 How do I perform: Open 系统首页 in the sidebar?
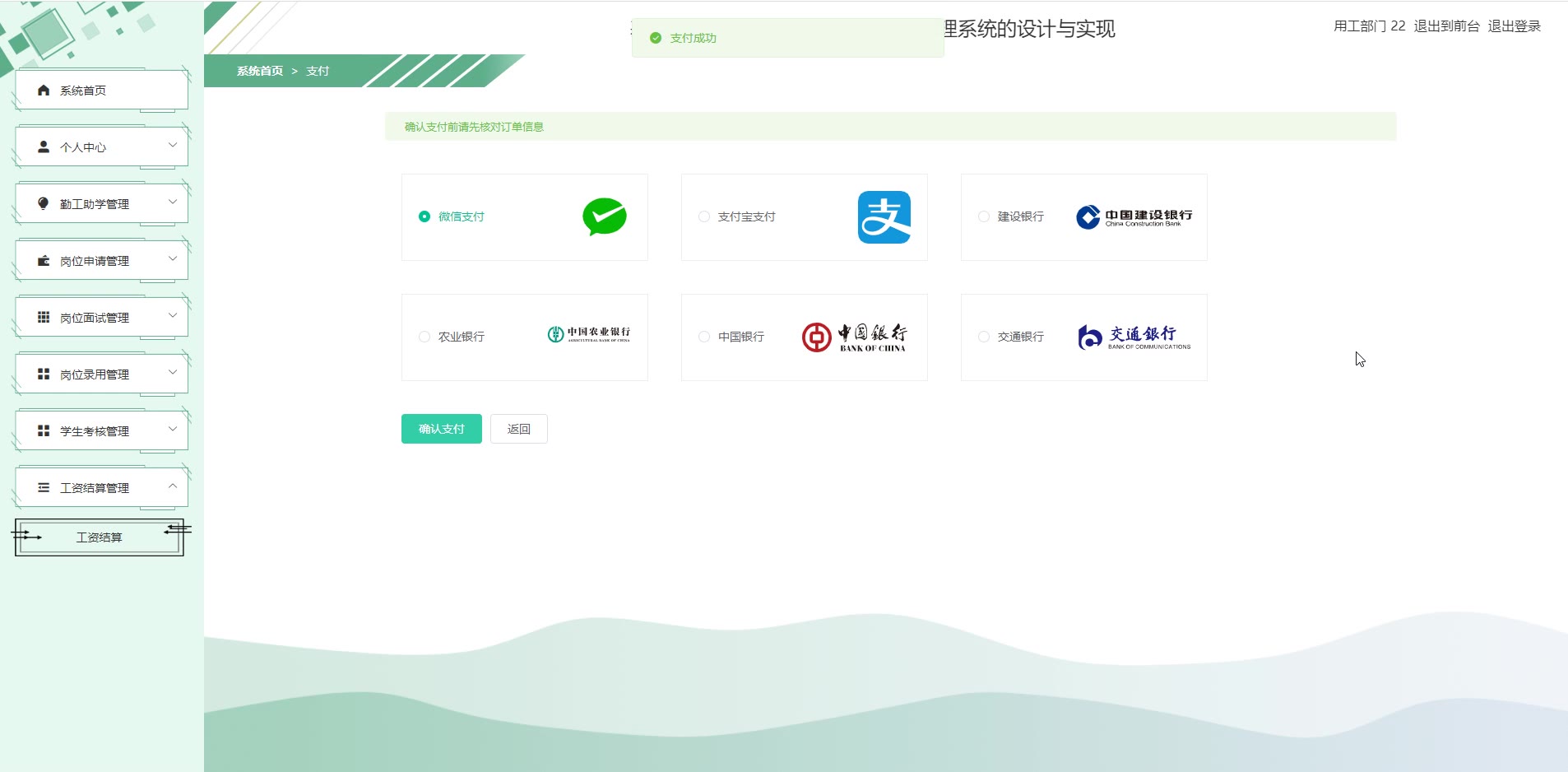click(101, 91)
